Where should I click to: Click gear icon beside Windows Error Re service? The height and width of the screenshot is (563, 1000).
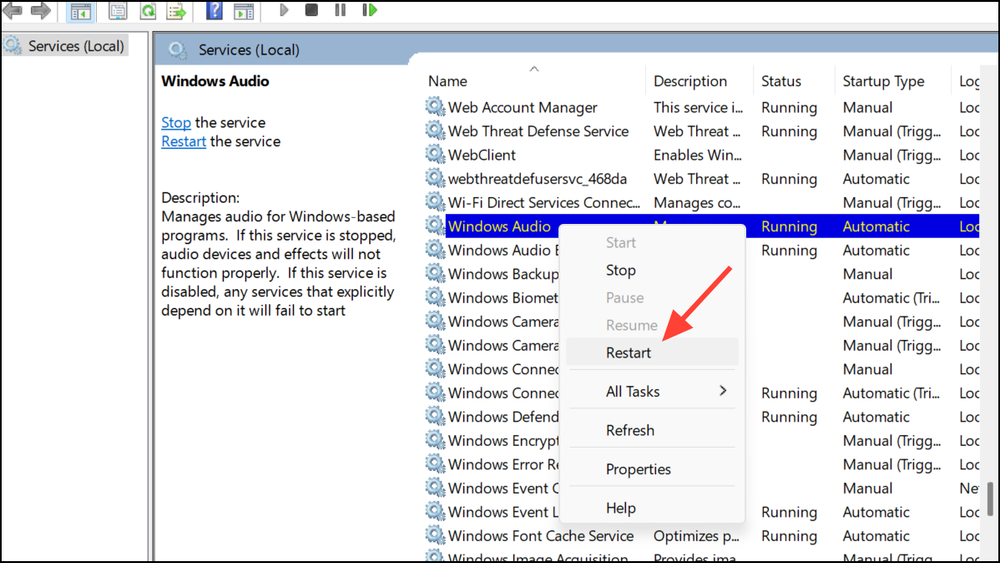click(x=436, y=464)
